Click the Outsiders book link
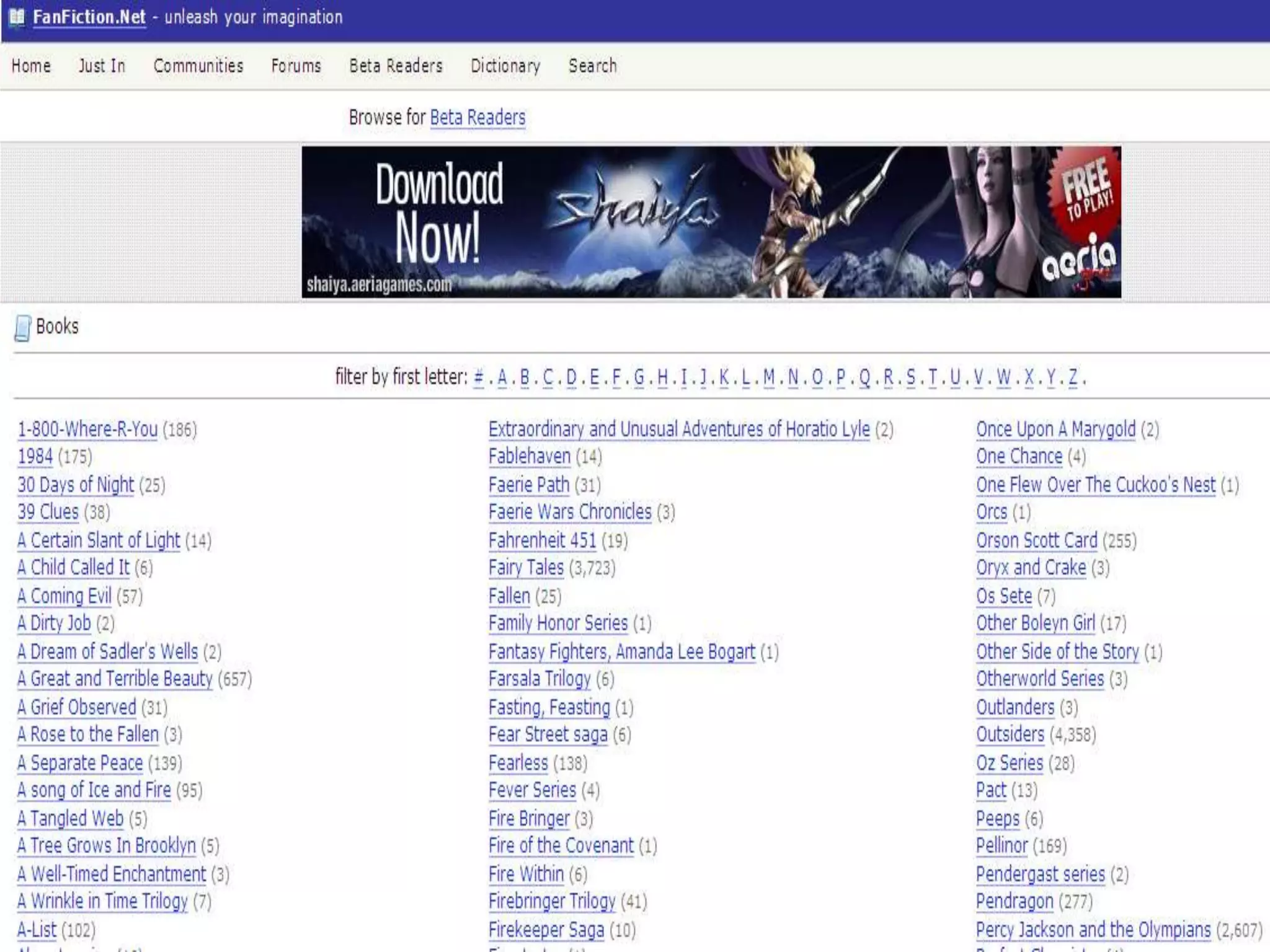Viewport: 1270px width, 952px height. [1010, 734]
